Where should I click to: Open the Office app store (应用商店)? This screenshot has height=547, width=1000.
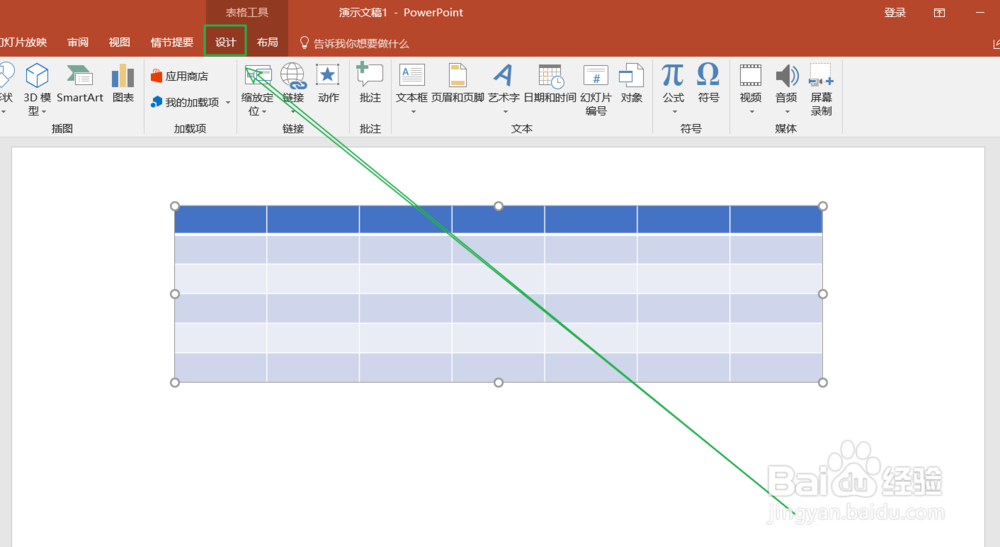(x=180, y=76)
